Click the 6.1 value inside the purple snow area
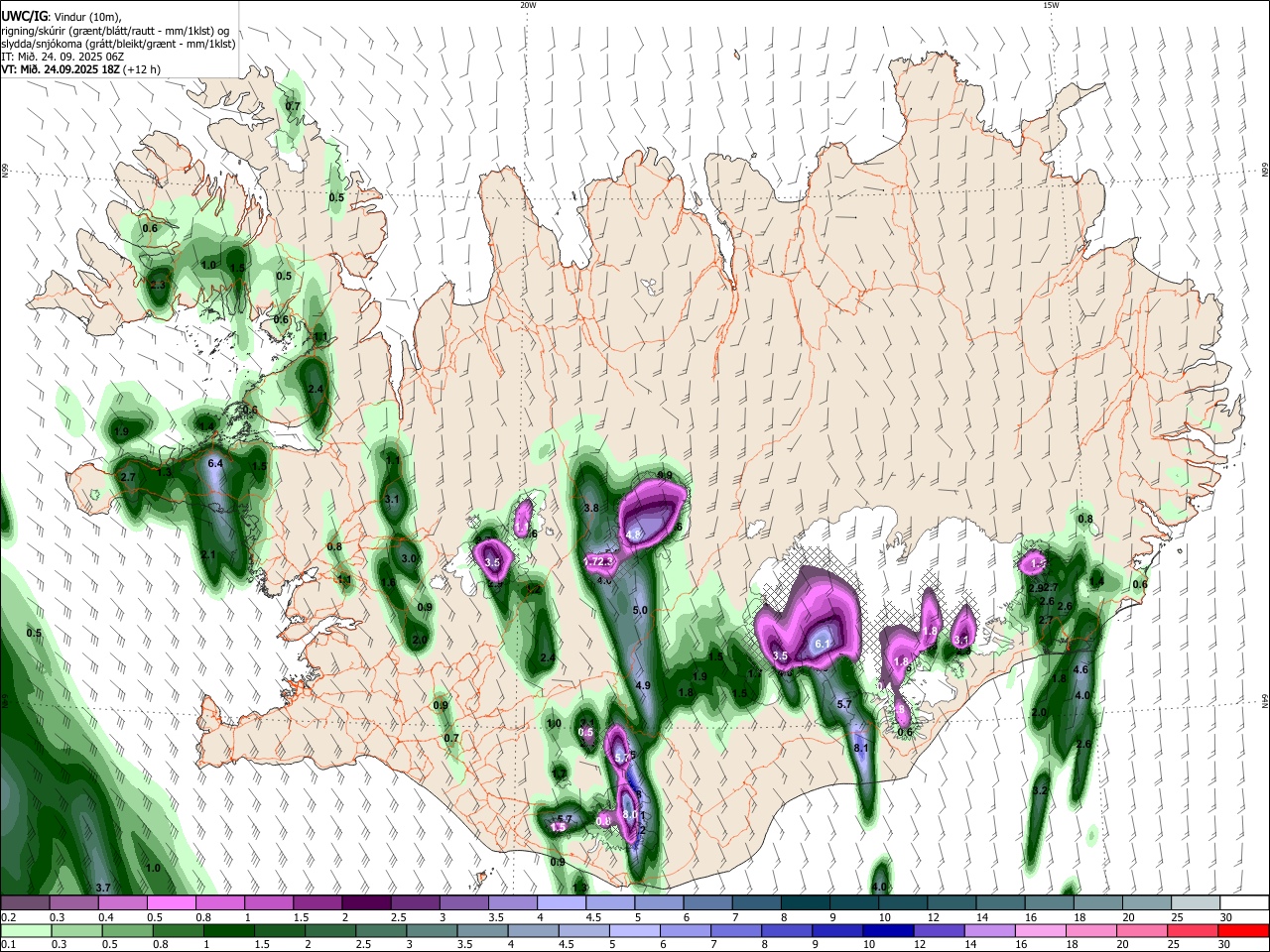The width and height of the screenshot is (1270, 952). 822,644
